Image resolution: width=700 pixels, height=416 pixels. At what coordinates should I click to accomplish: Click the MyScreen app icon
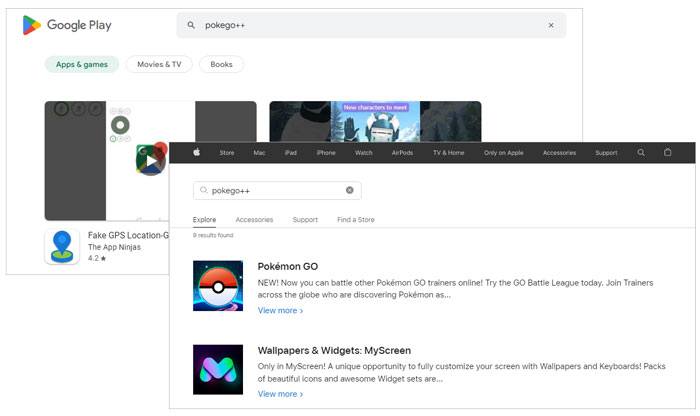point(218,370)
